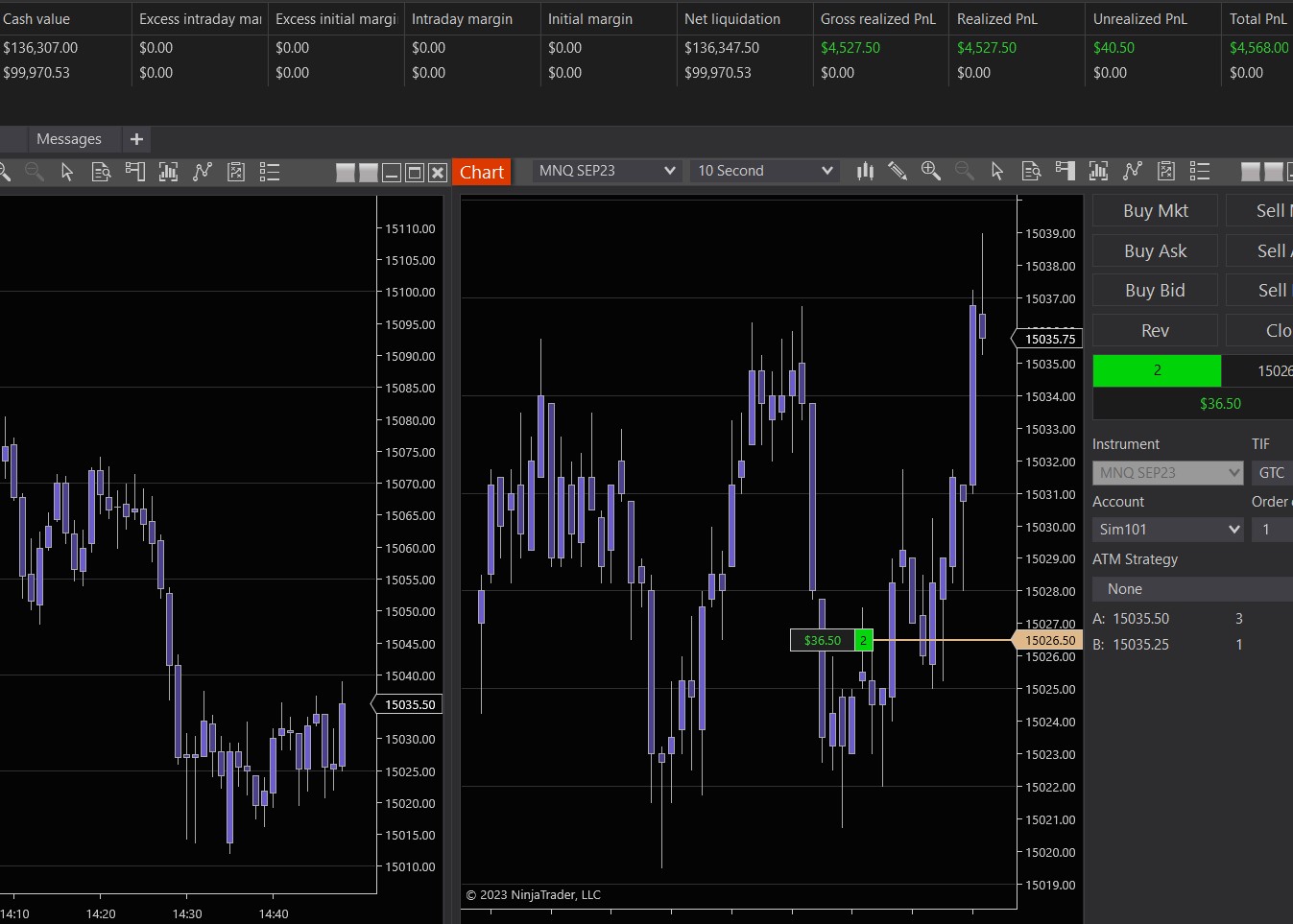Toggle Data Box in right chart toolbar
Image resolution: width=1293 pixels, height=924 pixels.
click(1166, 171)
